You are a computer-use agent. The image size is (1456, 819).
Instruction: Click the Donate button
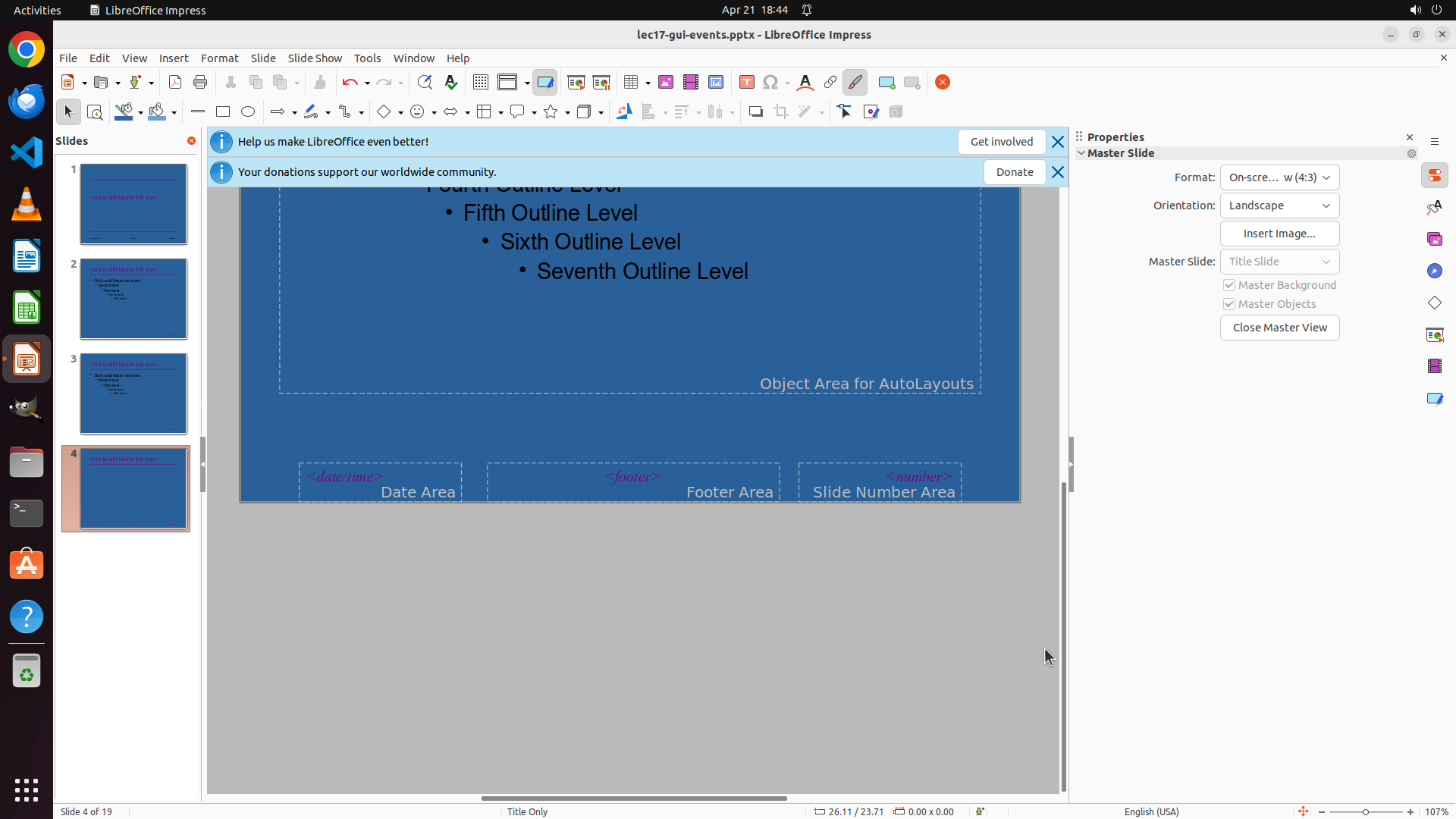pos(1014,172)
